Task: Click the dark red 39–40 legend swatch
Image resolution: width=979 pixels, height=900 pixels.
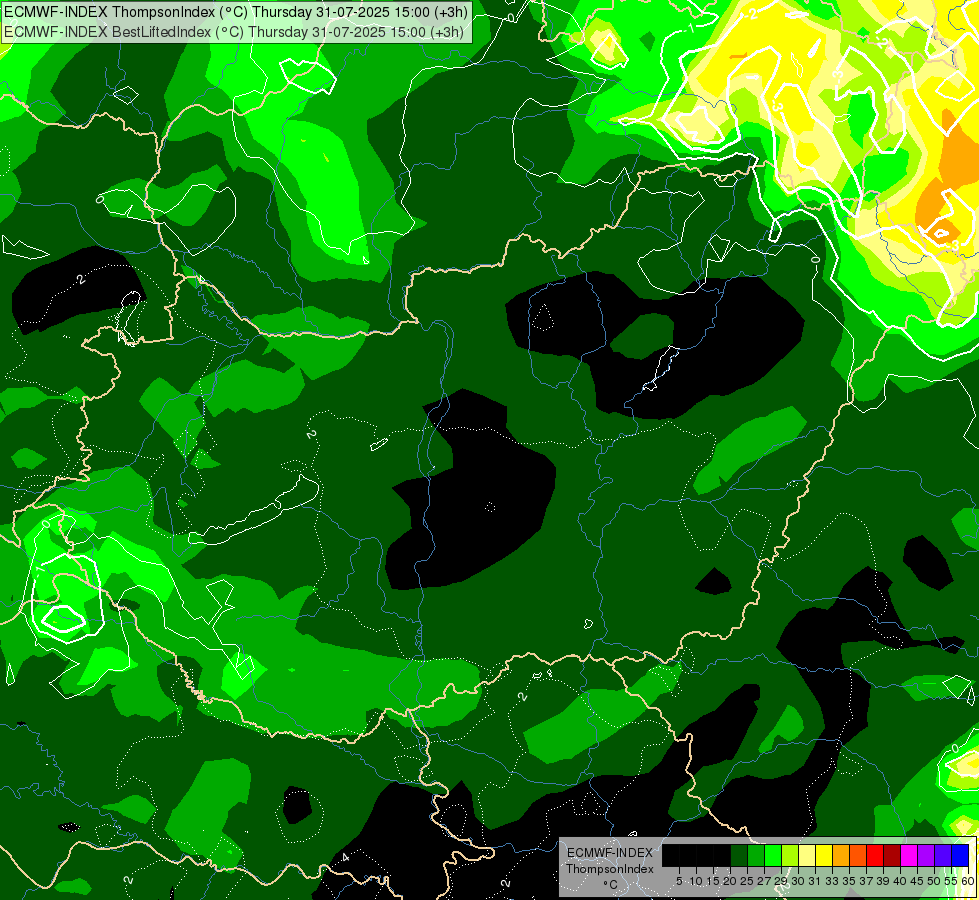Action: [x=892, y=855]
